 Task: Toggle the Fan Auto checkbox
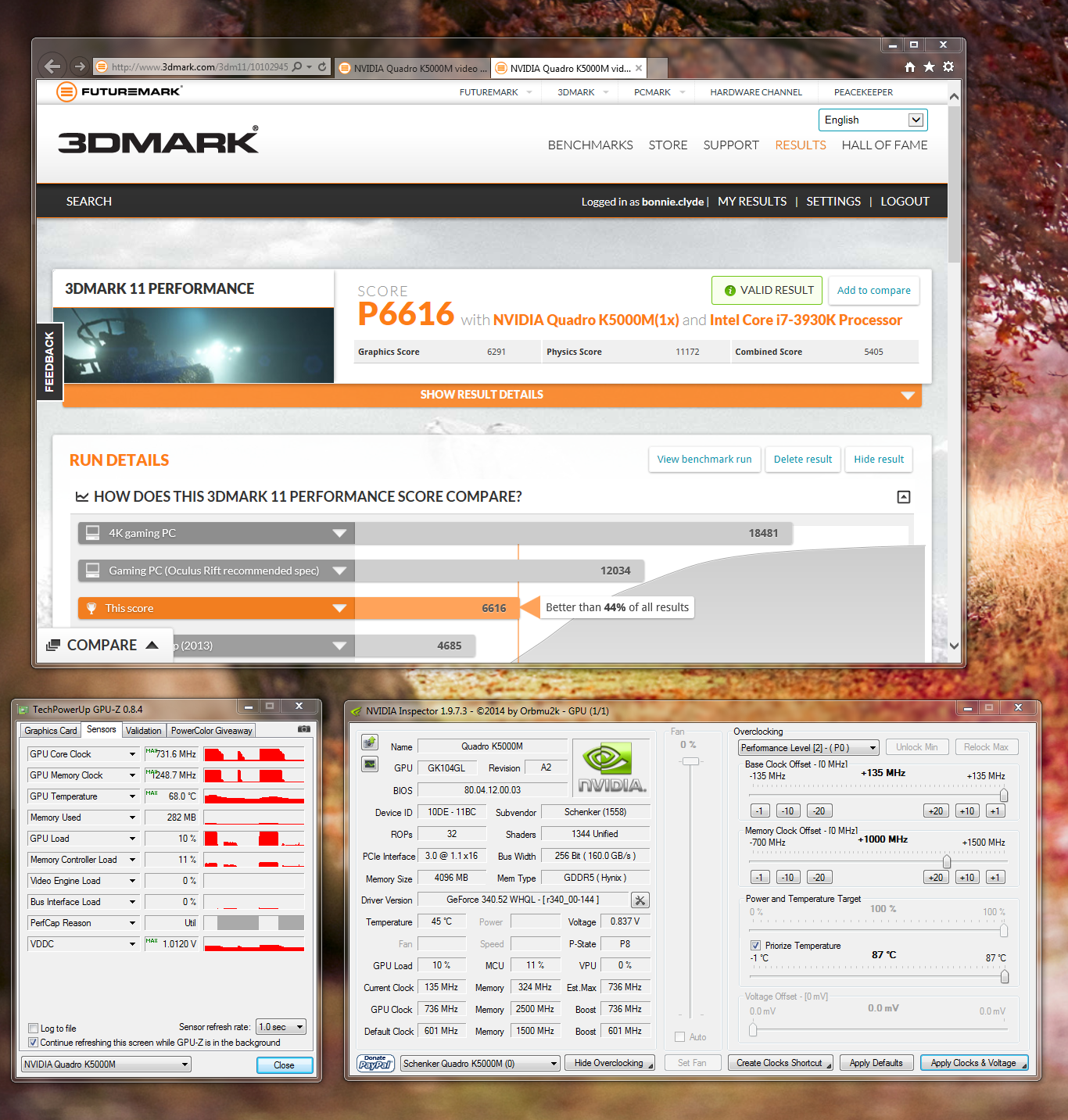679,1037
